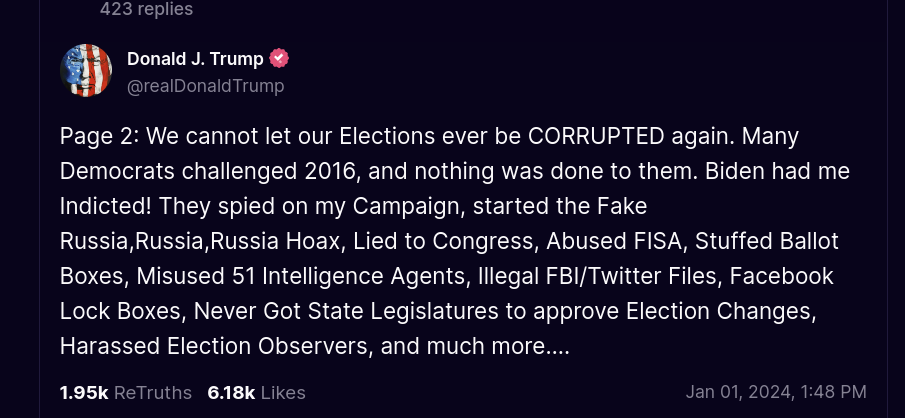905x418 pixels.
Task: Open the profile avatar picture
Action: point(86,71)
